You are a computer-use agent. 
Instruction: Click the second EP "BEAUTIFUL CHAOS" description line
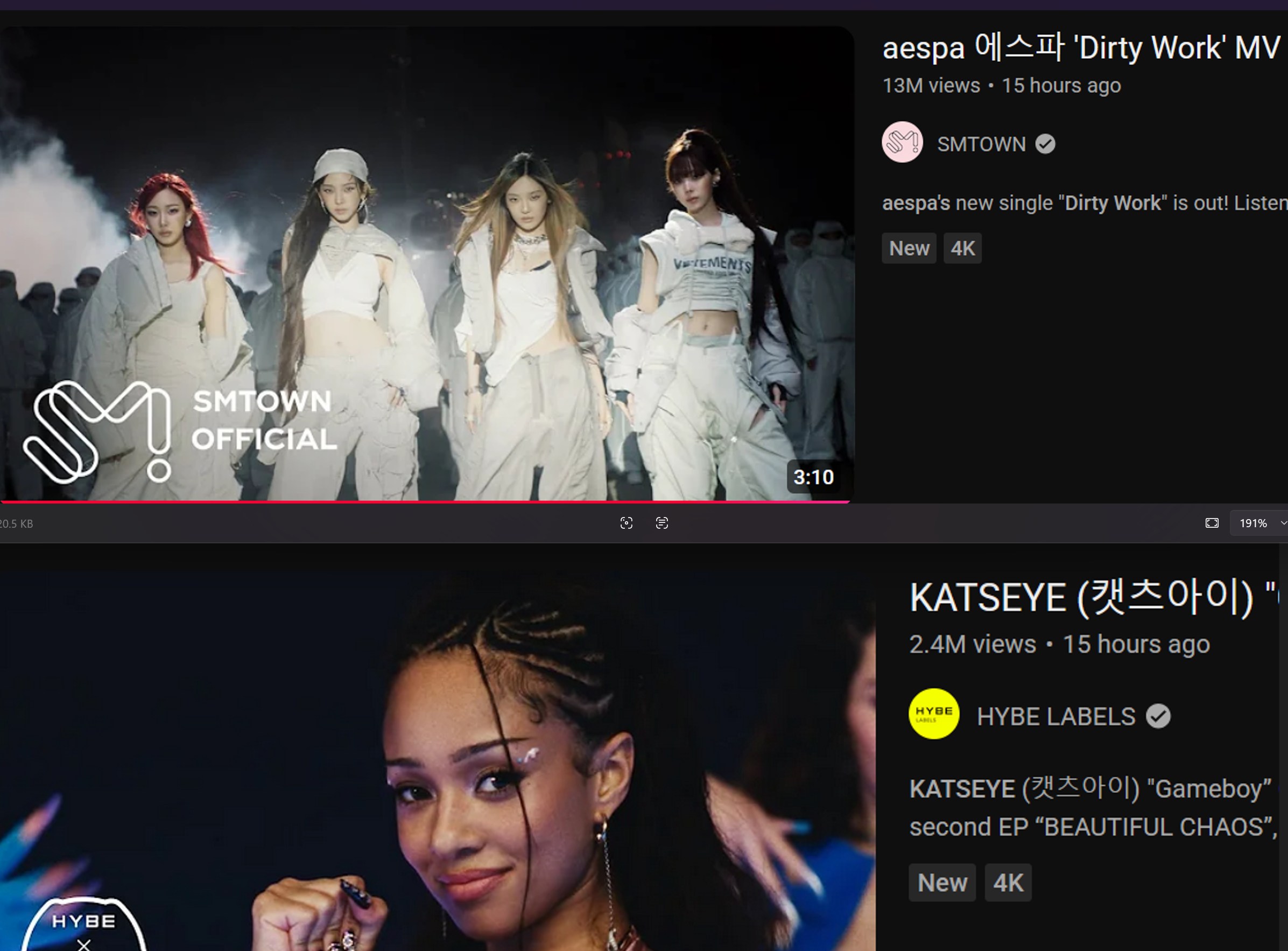pos(1093,827)
